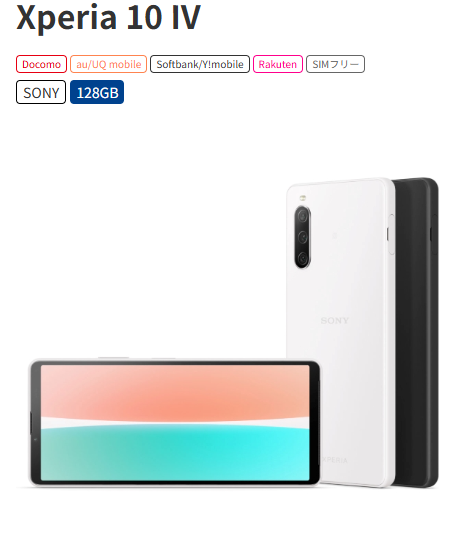The height and width of the screenshot is (541, 468).
Task: Click the landscape phone's display
Action: (x=175, y=423)
